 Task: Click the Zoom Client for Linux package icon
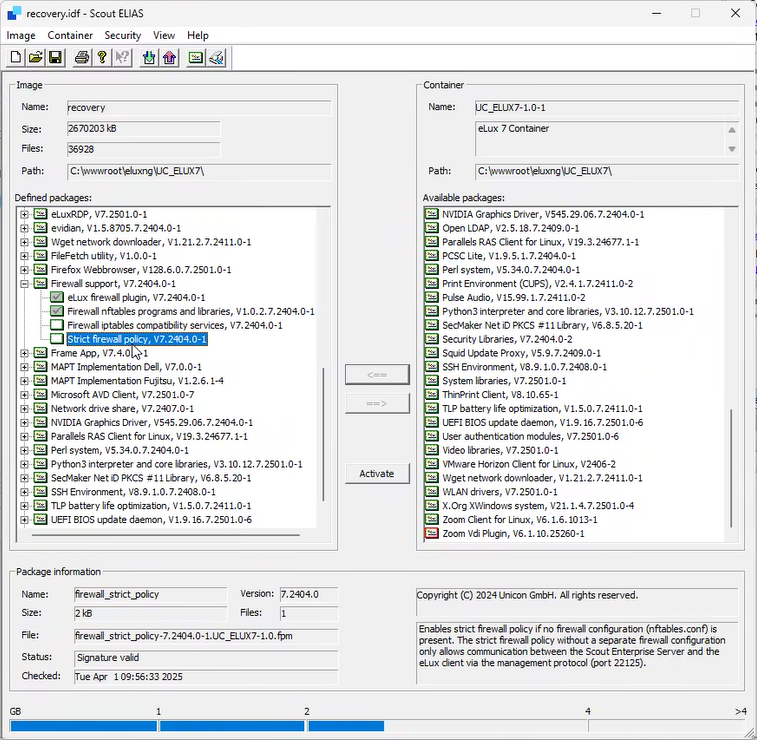[x=431, y=519]
